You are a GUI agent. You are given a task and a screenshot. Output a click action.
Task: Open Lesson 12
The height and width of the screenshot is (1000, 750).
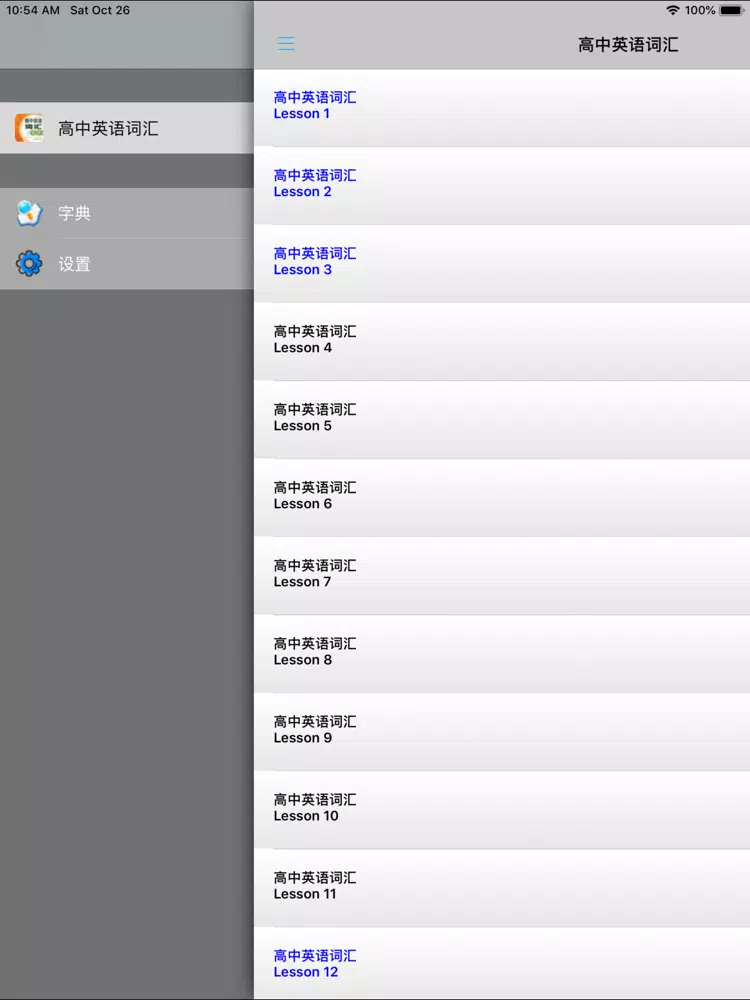click(502, 963)
